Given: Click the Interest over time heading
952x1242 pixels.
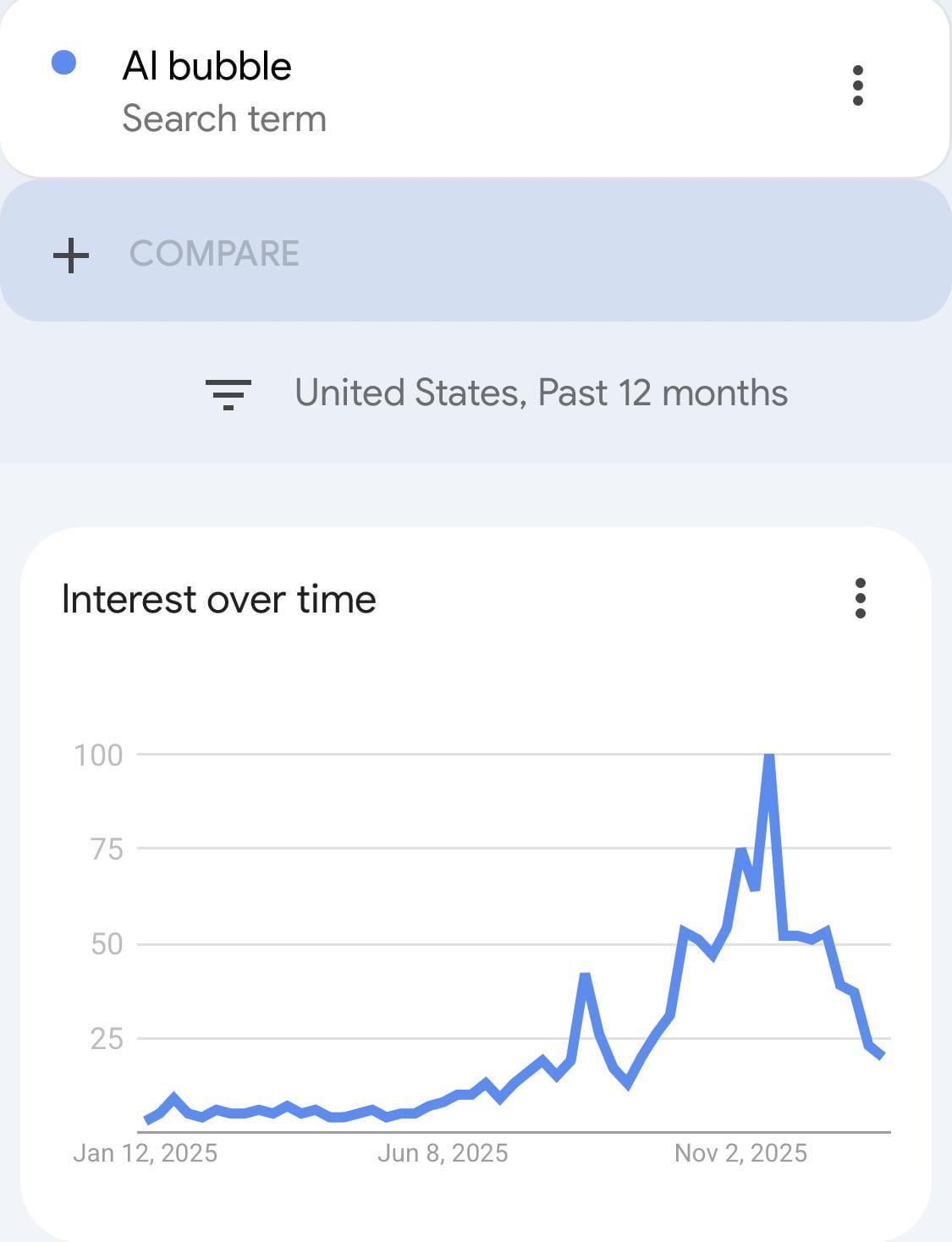Looking at the screenshot, I should click(x=218, y=599).
